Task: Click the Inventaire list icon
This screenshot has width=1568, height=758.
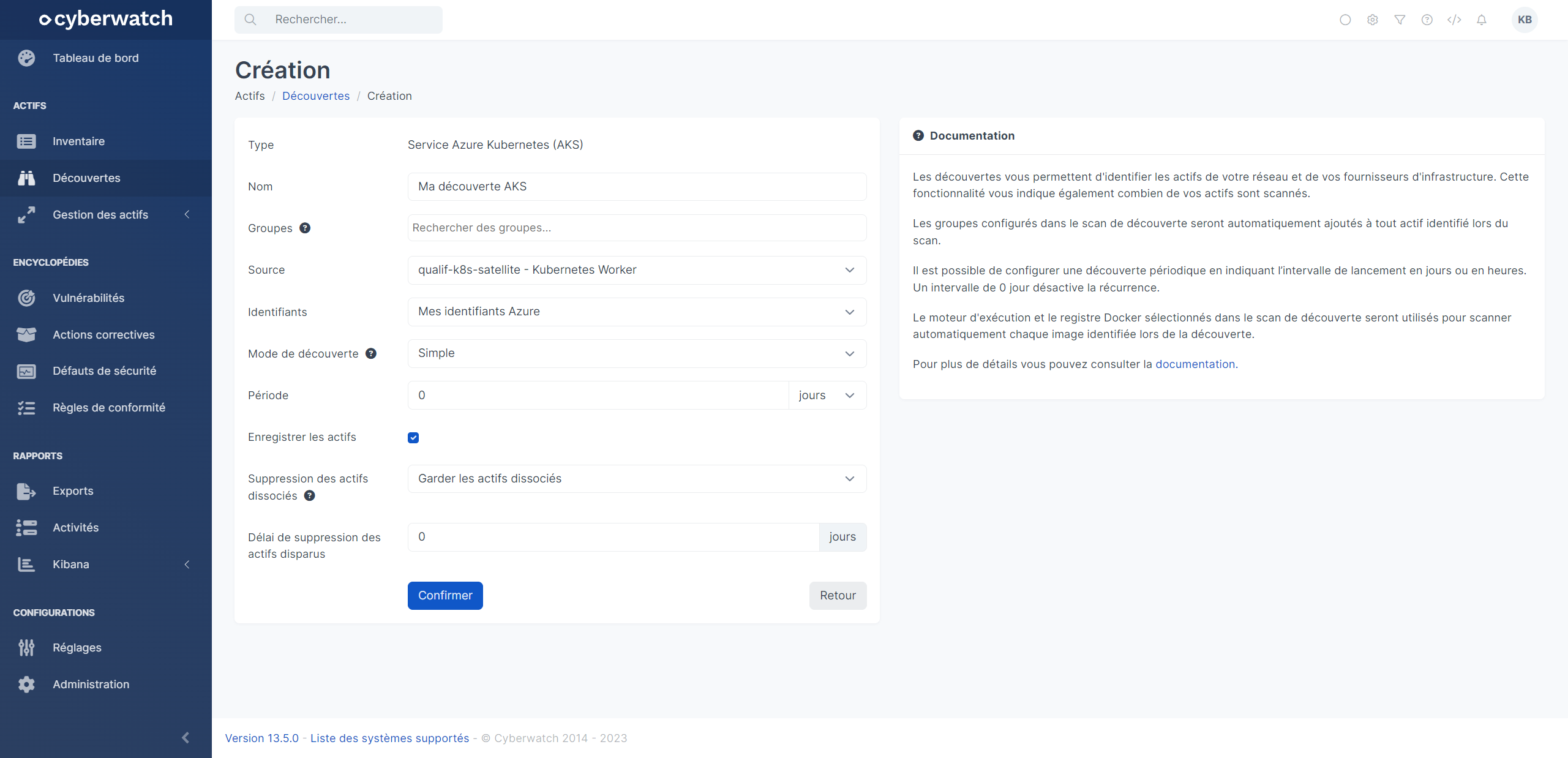Action: tap(26, 141)
